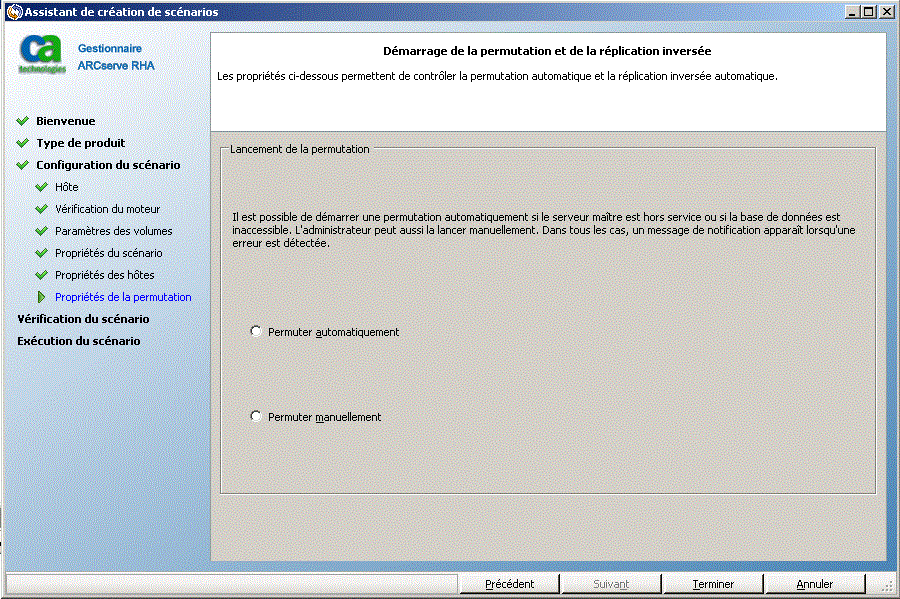The image size is (900, 599).
Task: Select the Propriétés des hôtes step
Action: tap(106, 275)
